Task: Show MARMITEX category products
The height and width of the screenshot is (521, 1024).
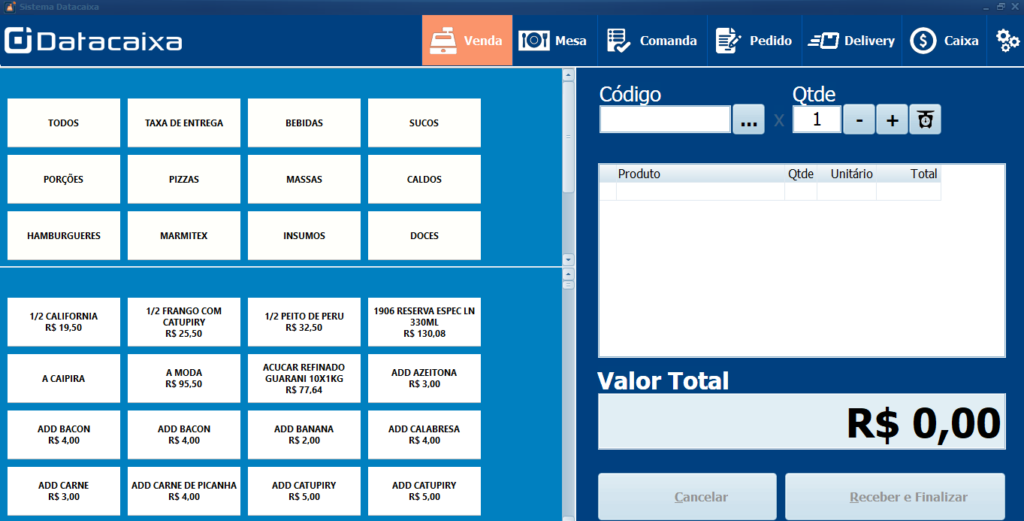Action: click(x=184, y=236)
